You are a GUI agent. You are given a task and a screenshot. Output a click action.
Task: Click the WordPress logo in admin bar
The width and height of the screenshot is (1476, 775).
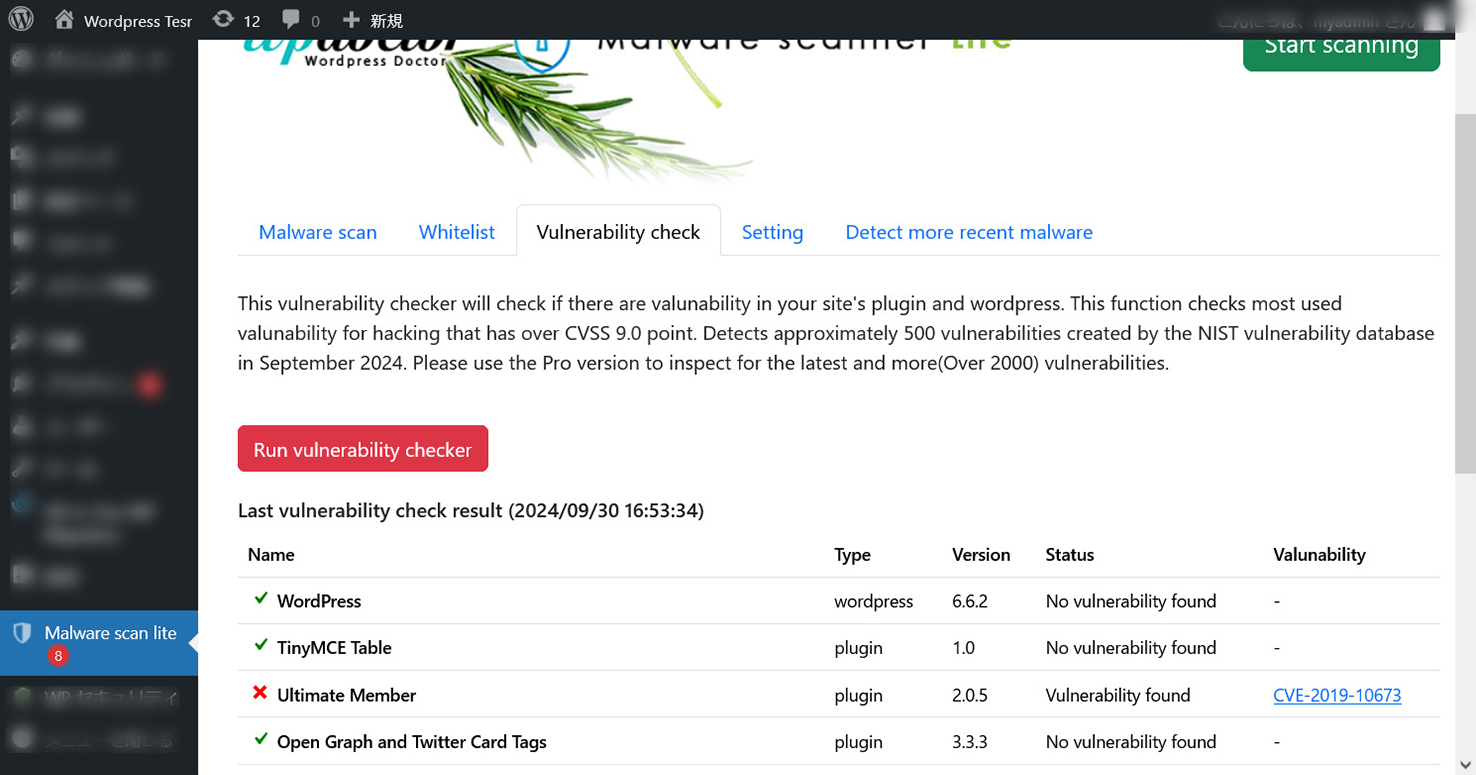[21, 19]
